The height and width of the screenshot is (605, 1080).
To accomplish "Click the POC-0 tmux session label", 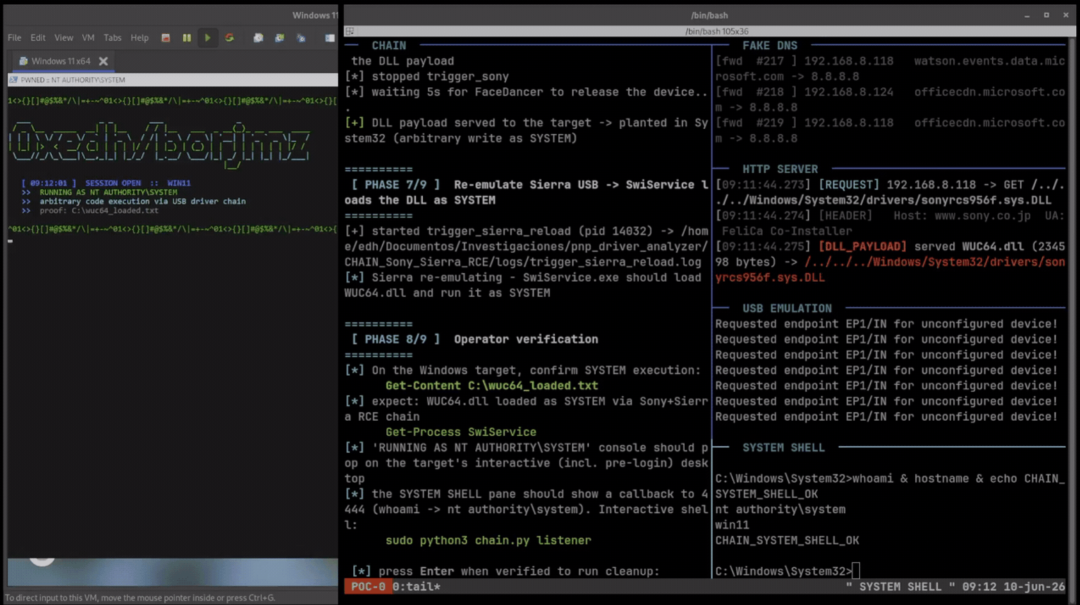I will click(368, 586).
